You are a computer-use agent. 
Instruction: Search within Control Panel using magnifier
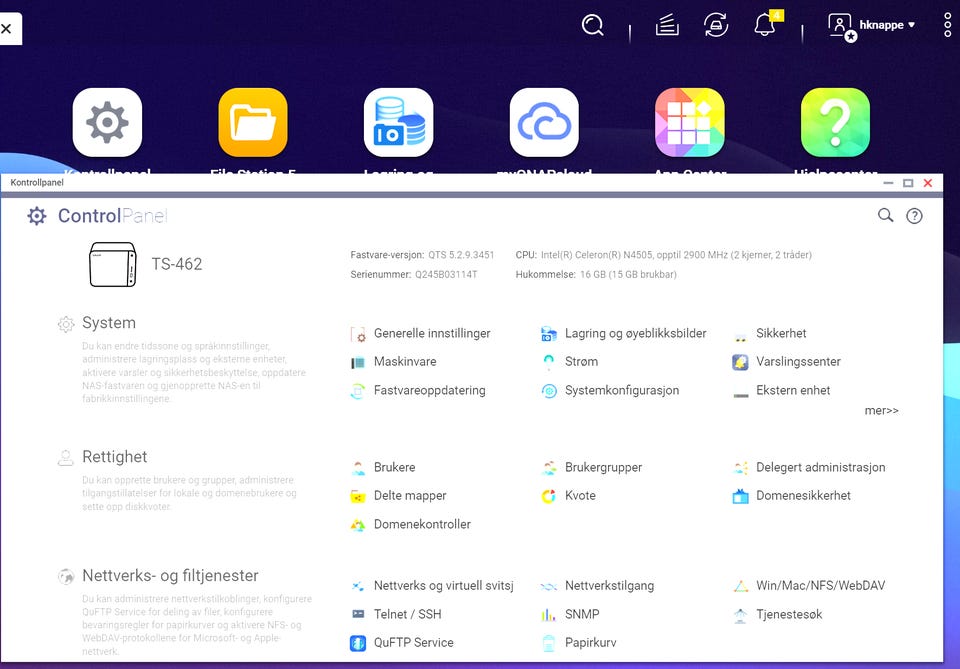(885, 215)
